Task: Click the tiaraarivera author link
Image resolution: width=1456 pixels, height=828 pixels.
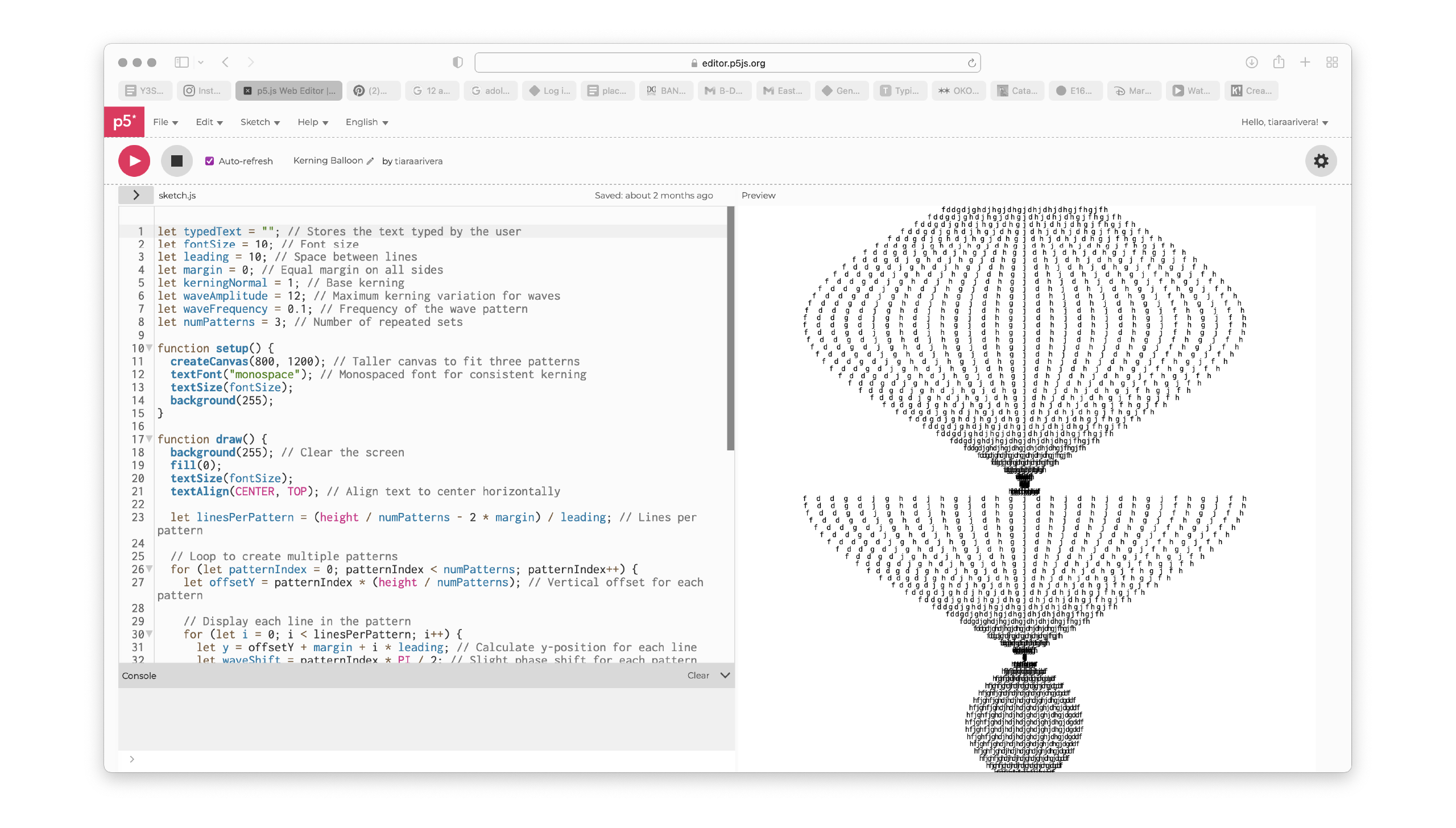Action: [418, 162]
